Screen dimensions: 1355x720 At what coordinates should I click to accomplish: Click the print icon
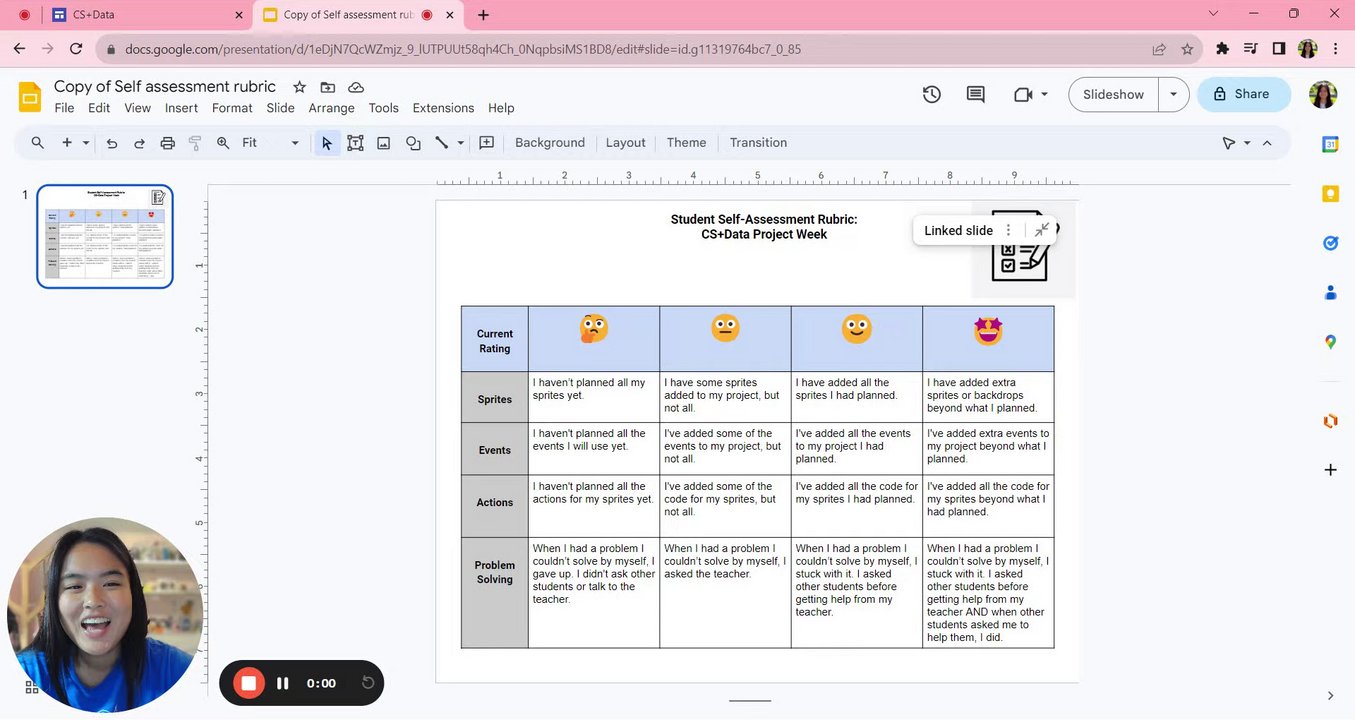(x=167, y=143)
